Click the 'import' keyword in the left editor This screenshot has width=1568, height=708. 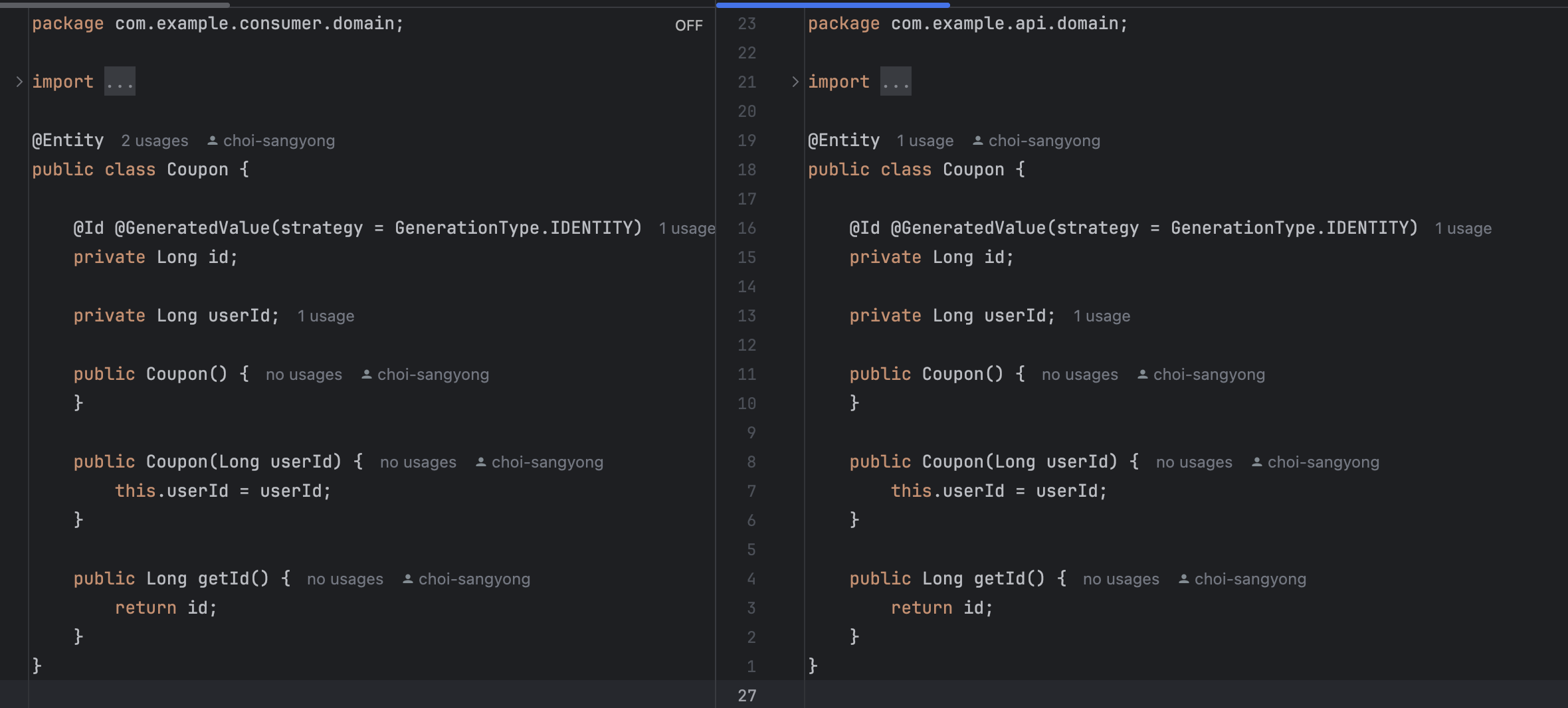point(62,82)
